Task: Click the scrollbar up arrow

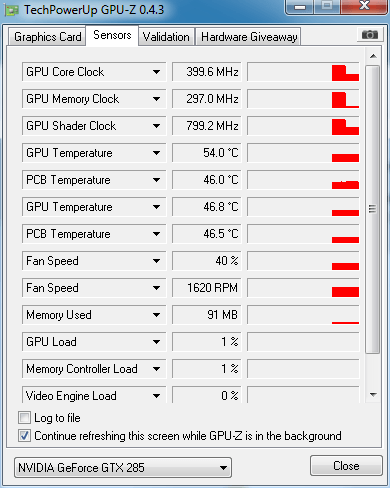Action: [x=373, y=56]
